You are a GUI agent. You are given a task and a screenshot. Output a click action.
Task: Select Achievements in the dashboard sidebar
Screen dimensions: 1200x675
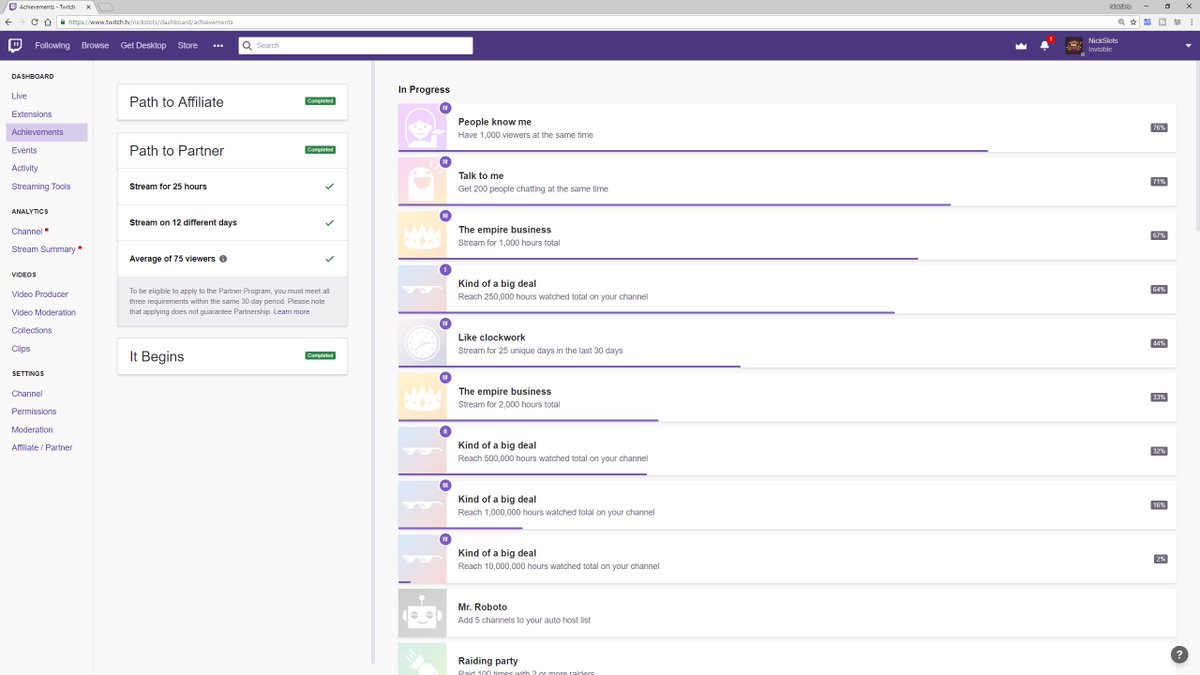click(47, 132)
